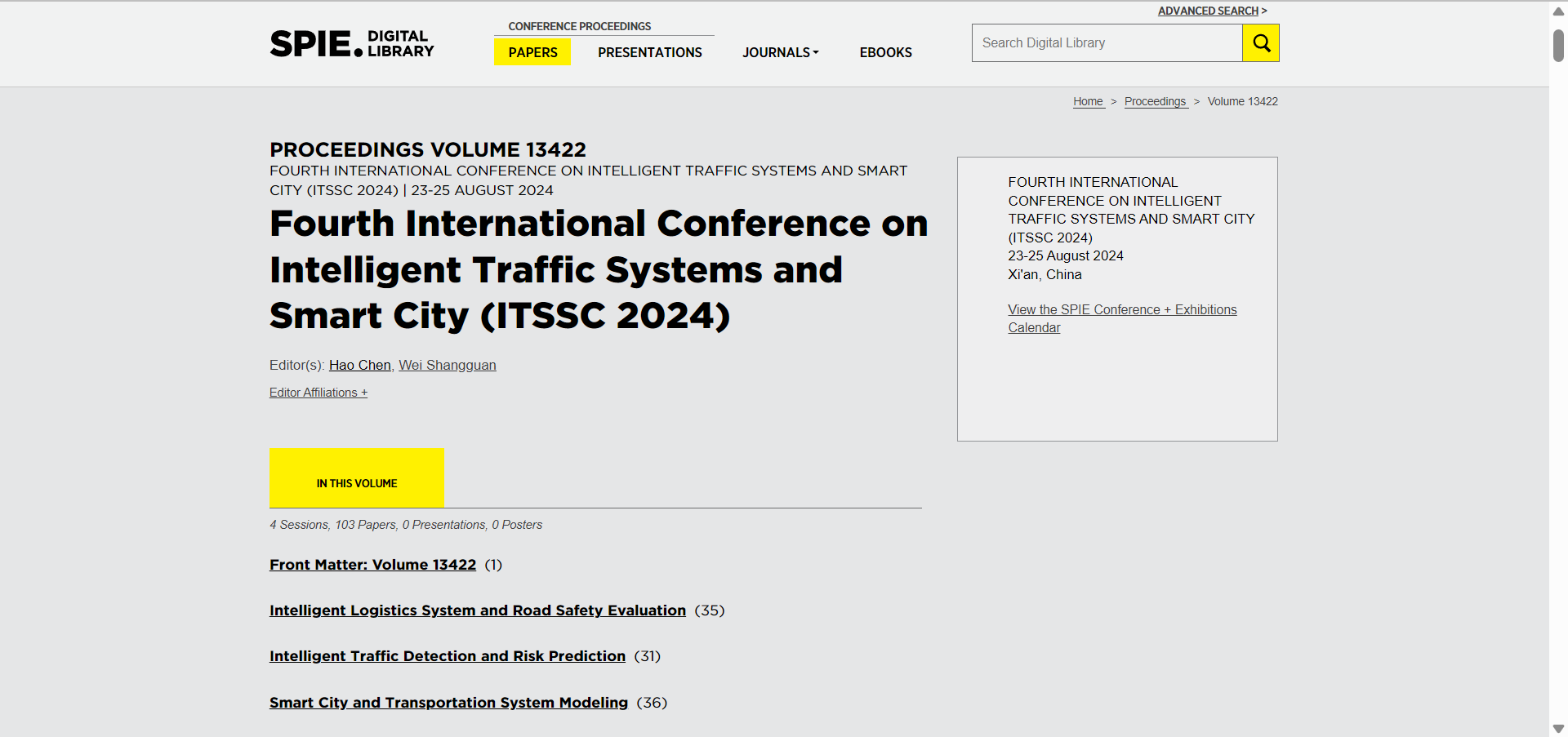This screenshot has width=1568, height=737.
Task: Open Front Matter: Volume 13422 session
Action: tap(372, 565)
